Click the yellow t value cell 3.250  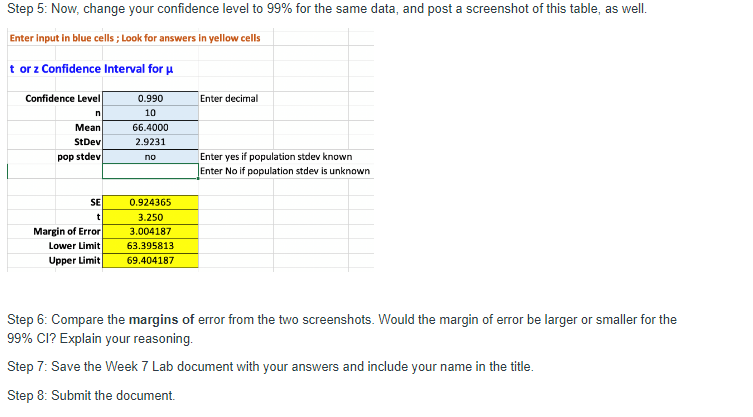(150, 217)
